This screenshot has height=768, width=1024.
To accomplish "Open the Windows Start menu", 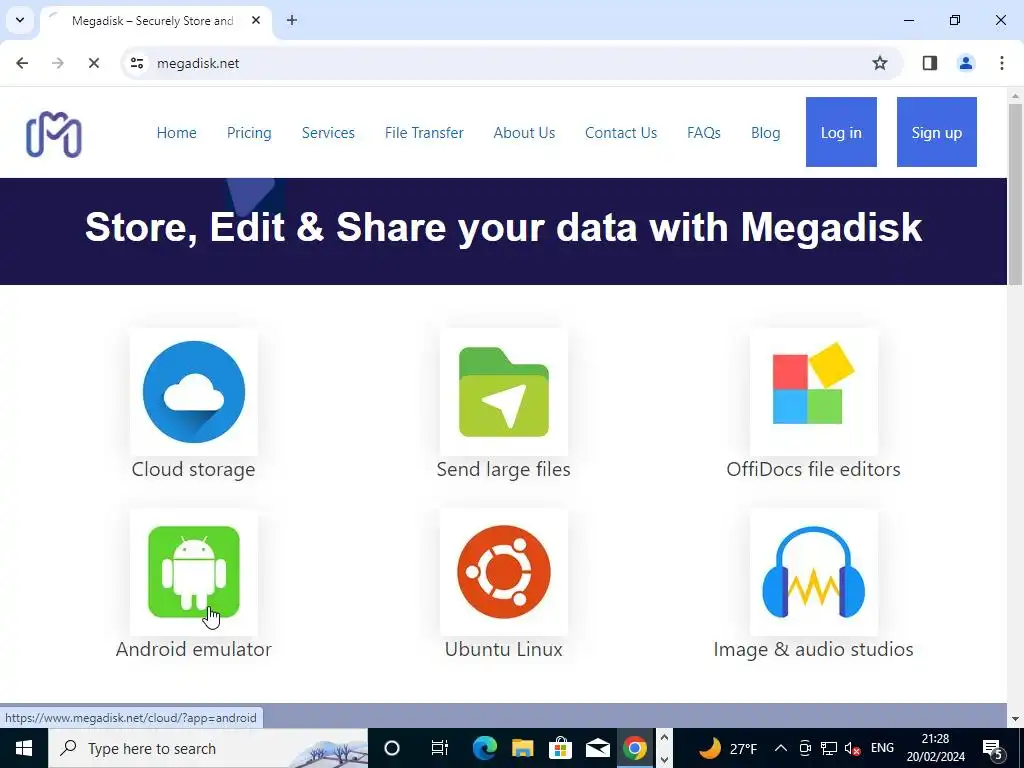I will [24, 748].
